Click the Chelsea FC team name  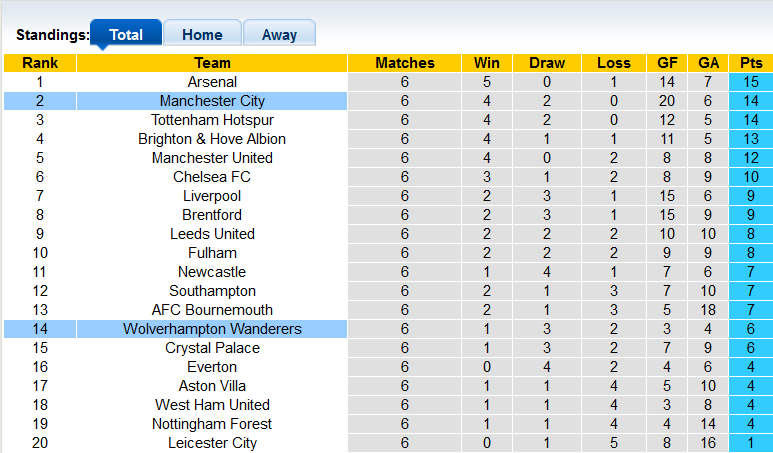tap(212, 177)
